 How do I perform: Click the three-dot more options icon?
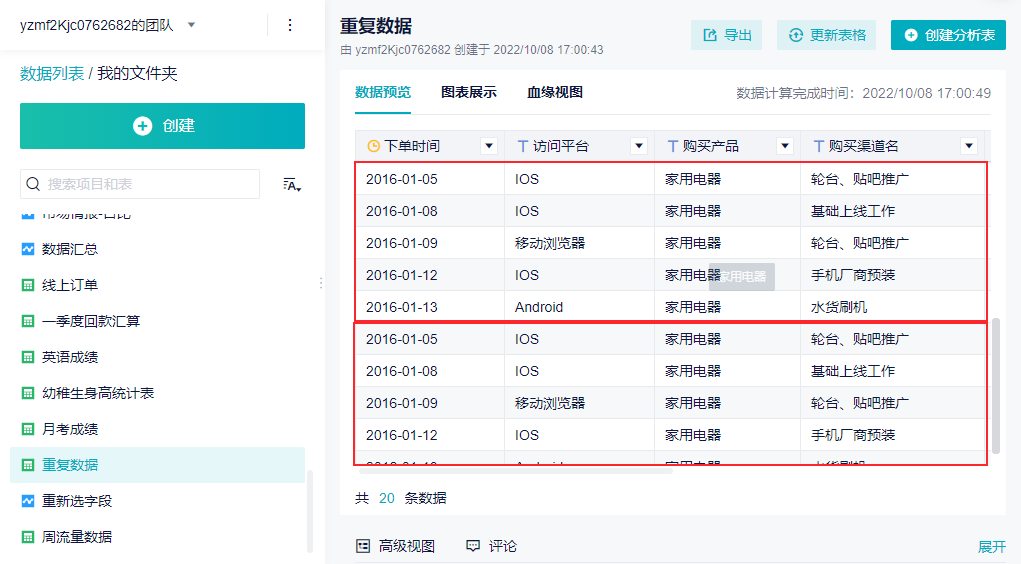click(290, 25)
